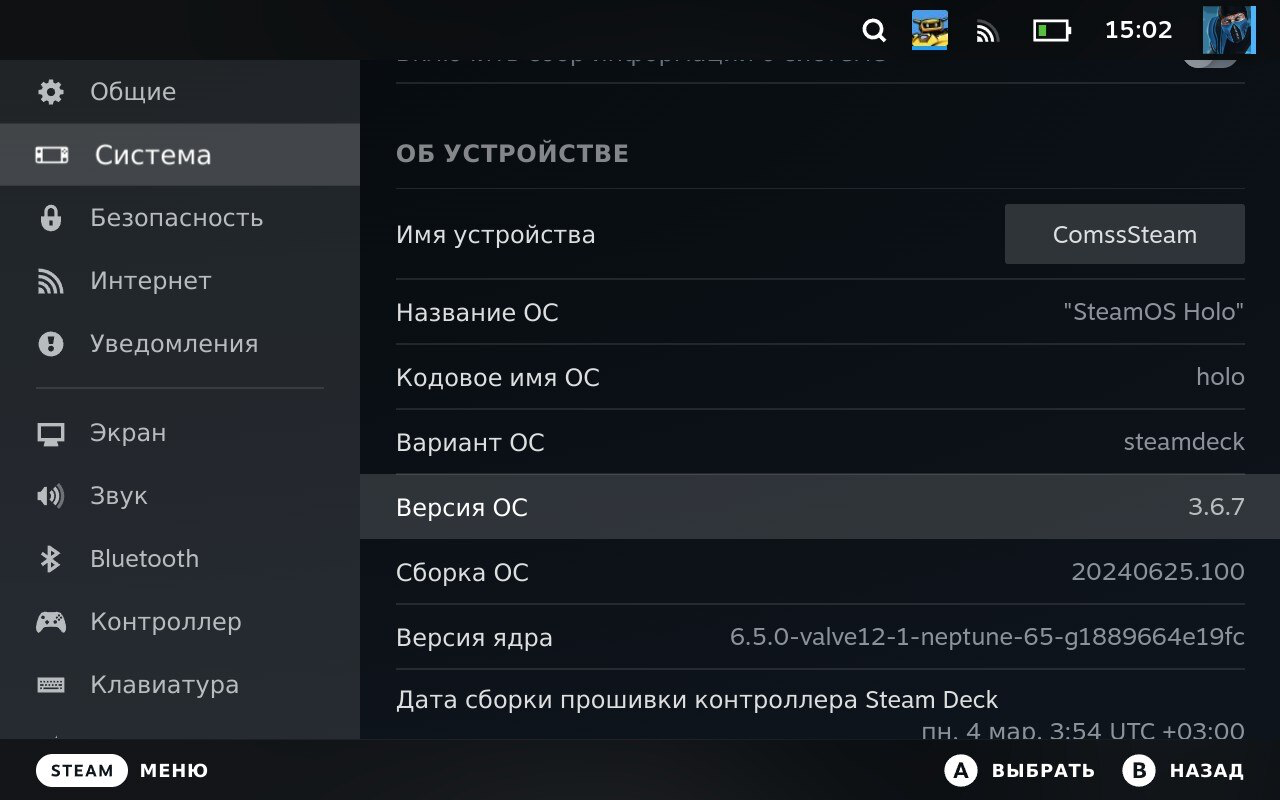
Task: Select the Версия ОС row
Action: tap(820, 507)
